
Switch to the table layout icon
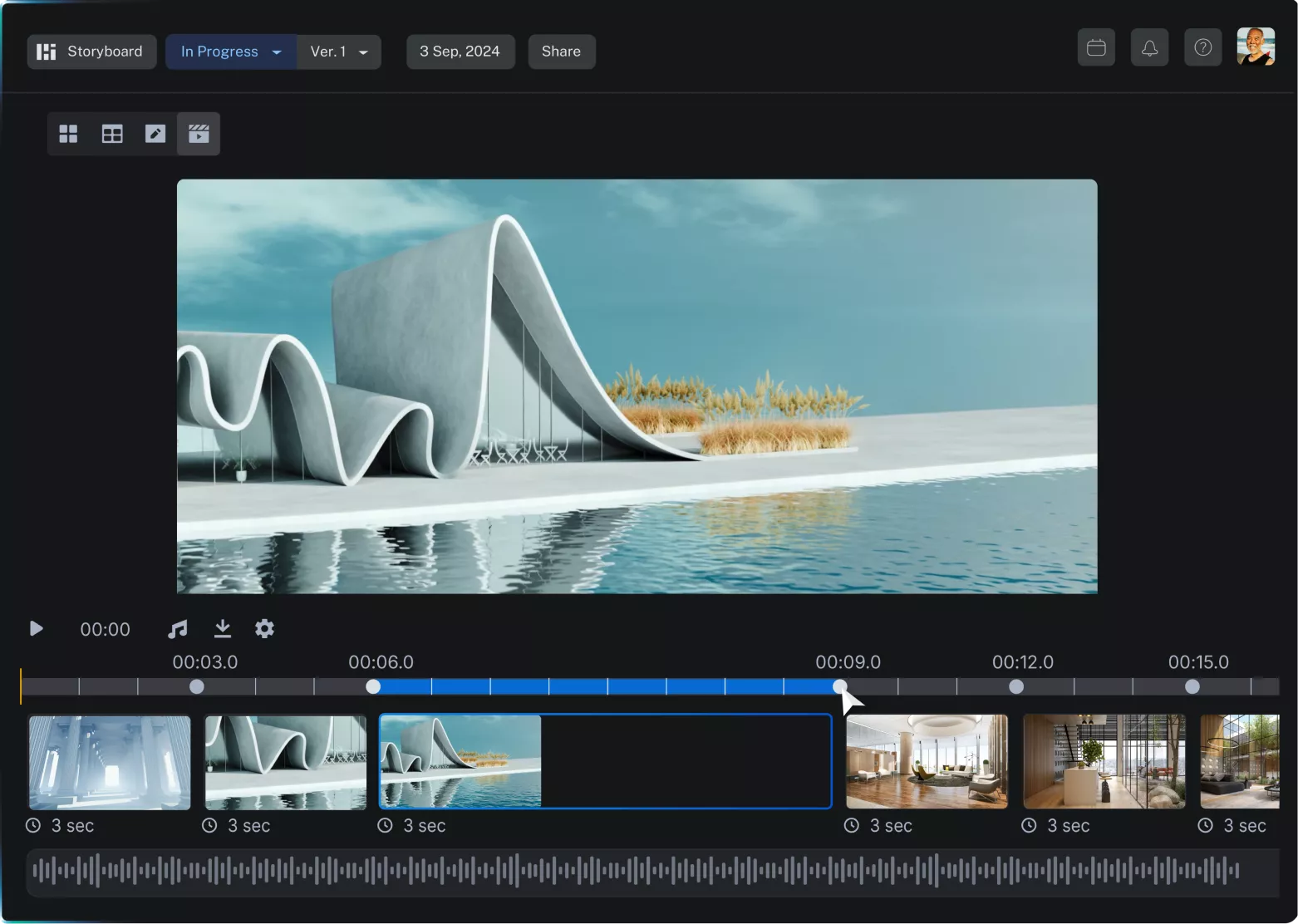[x=111, y=133]
